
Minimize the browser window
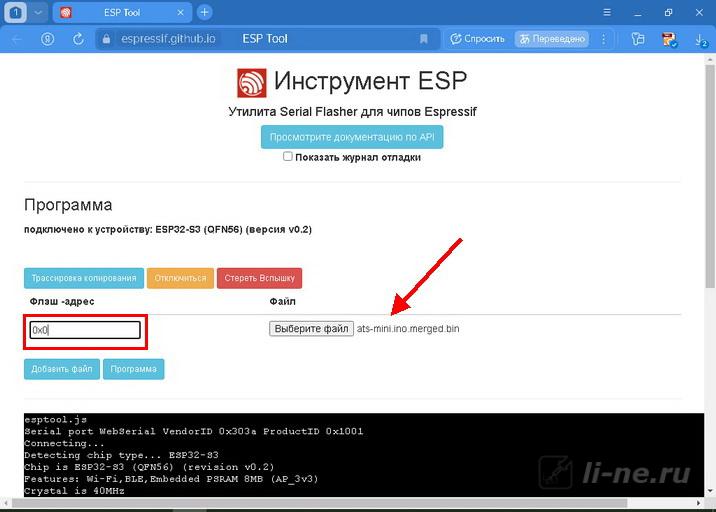(x=638, y=13)
